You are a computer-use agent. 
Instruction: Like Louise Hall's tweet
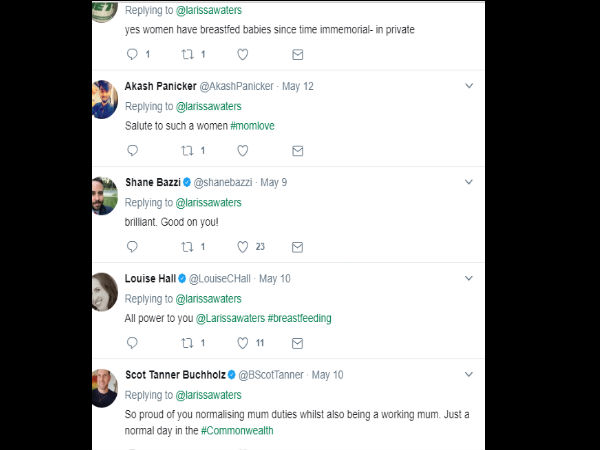pyautogui.click(x=242, y=342)
